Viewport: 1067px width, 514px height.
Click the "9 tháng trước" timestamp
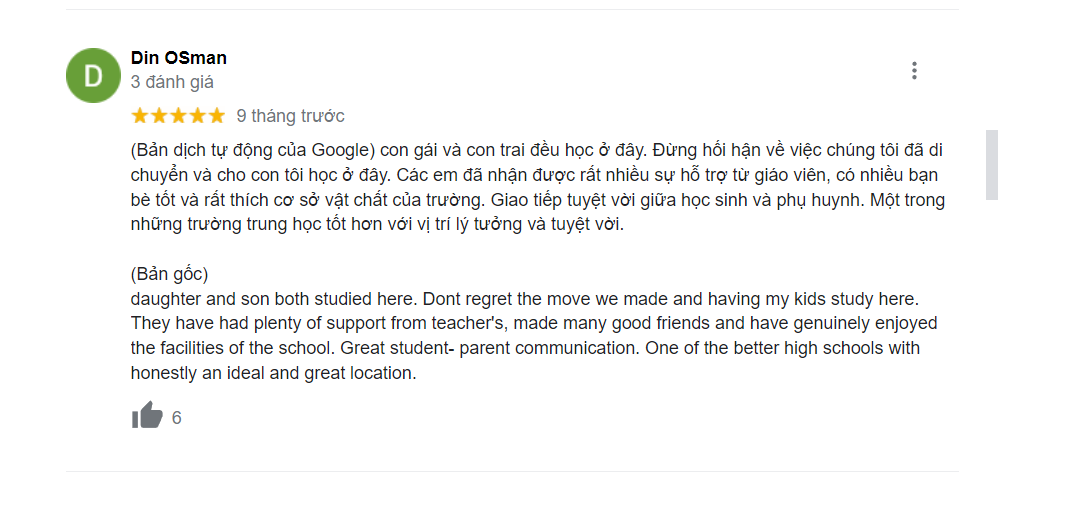pyautogui.click(x=290, y=116)
